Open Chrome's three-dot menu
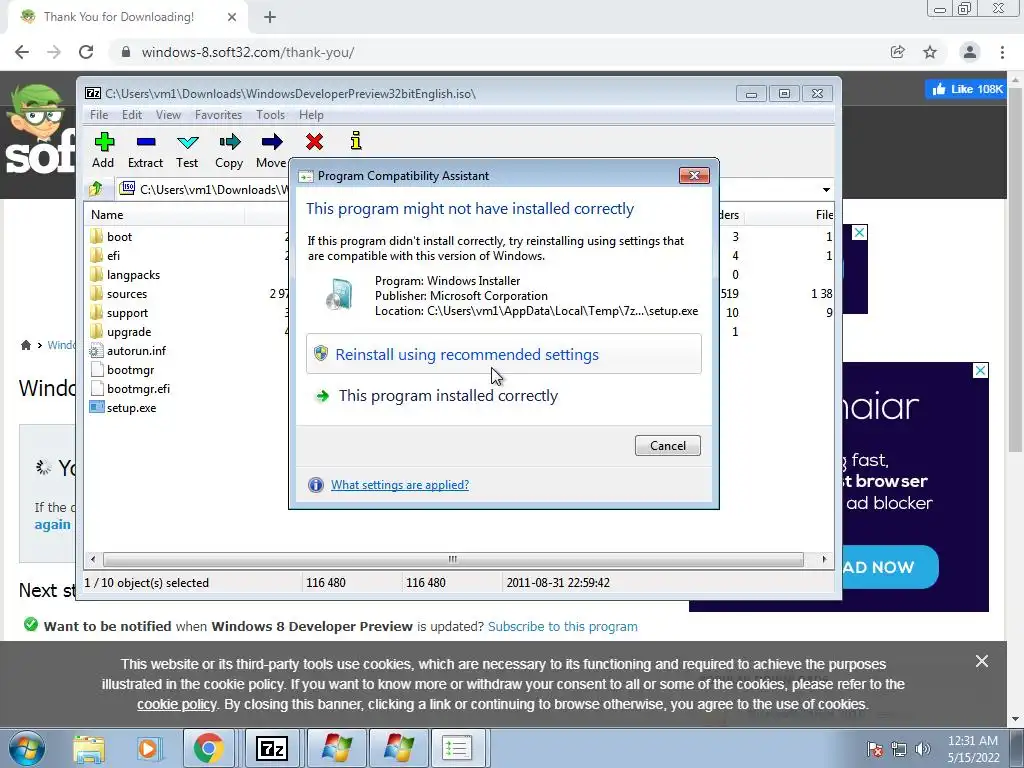The image size is (1024, 768). click(x=1002, y=52)
